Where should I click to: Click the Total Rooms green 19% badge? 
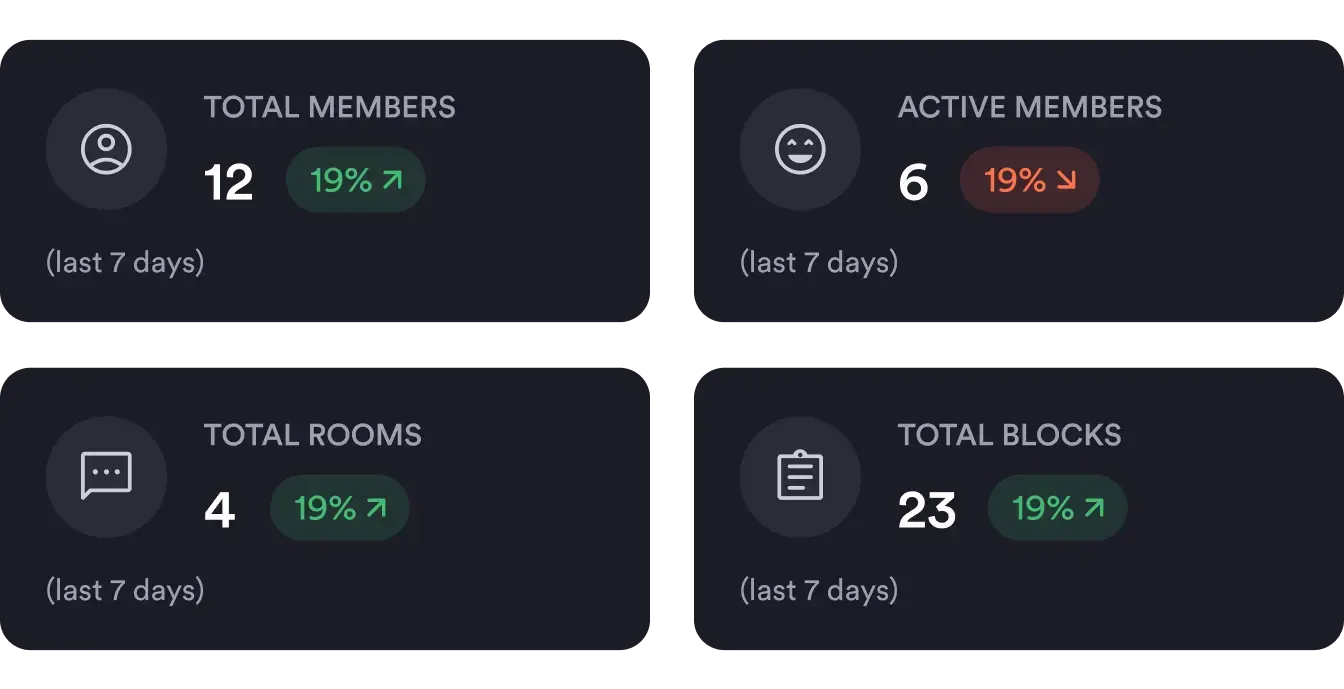click(x=339, y=508)
